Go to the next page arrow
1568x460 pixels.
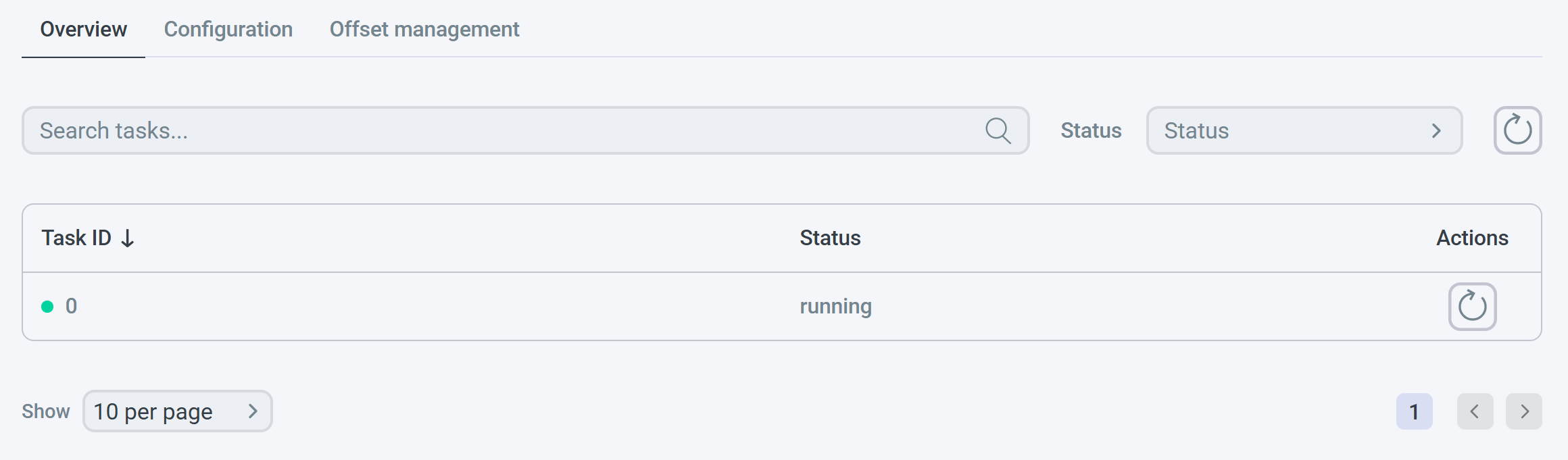(x=1524, y=411)
